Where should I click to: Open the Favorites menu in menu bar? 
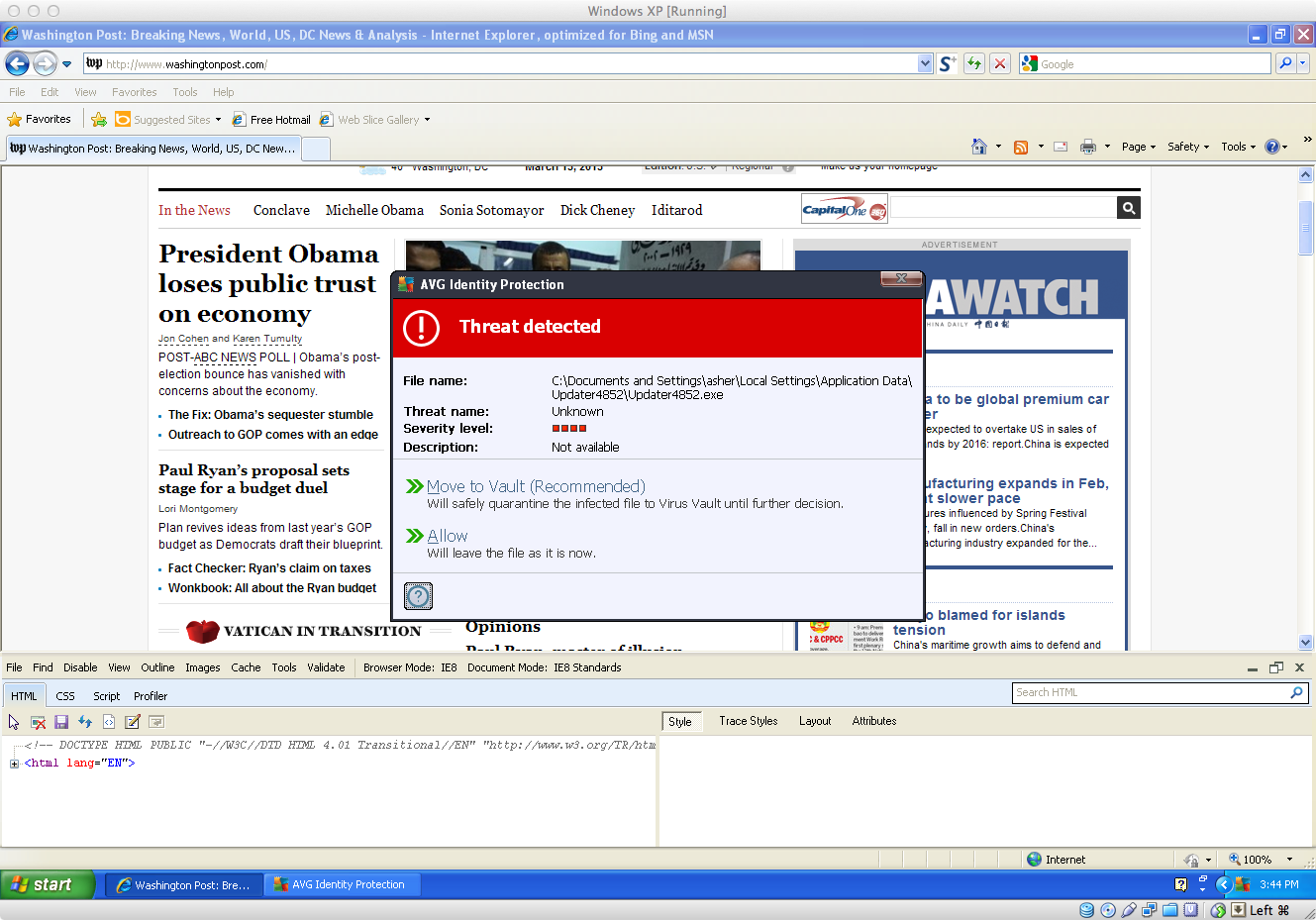[x=134, y=92]
